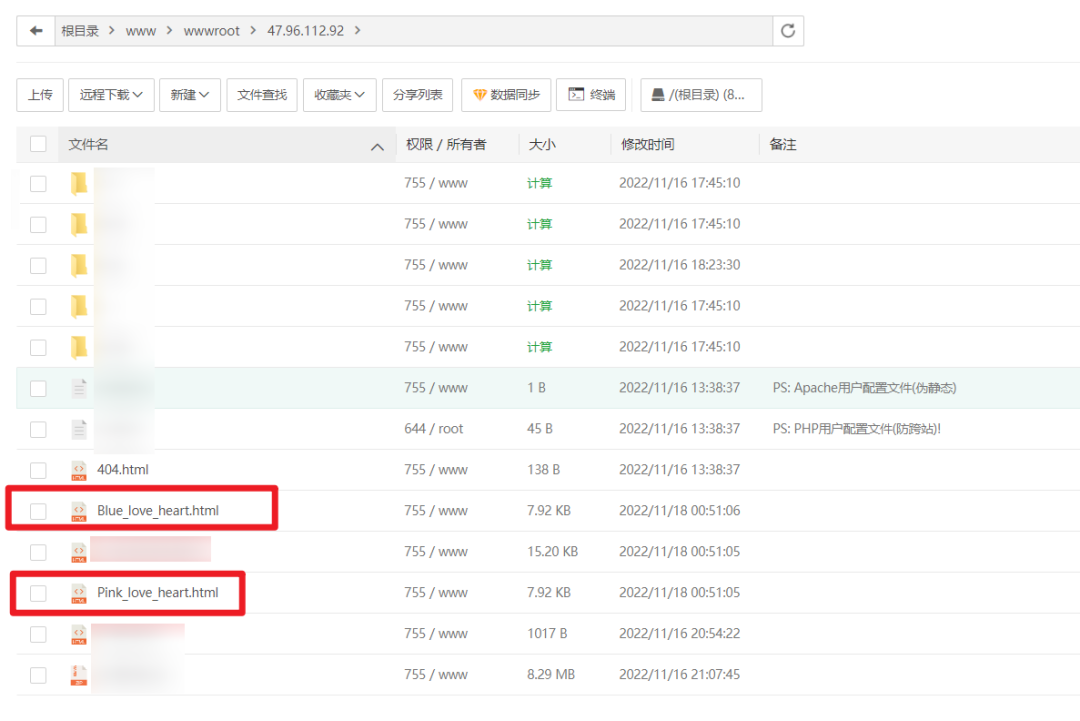The image size is (1080, 721).
Task: Check the Pink_love_heart.html checkbox
Action: [38, 593]
